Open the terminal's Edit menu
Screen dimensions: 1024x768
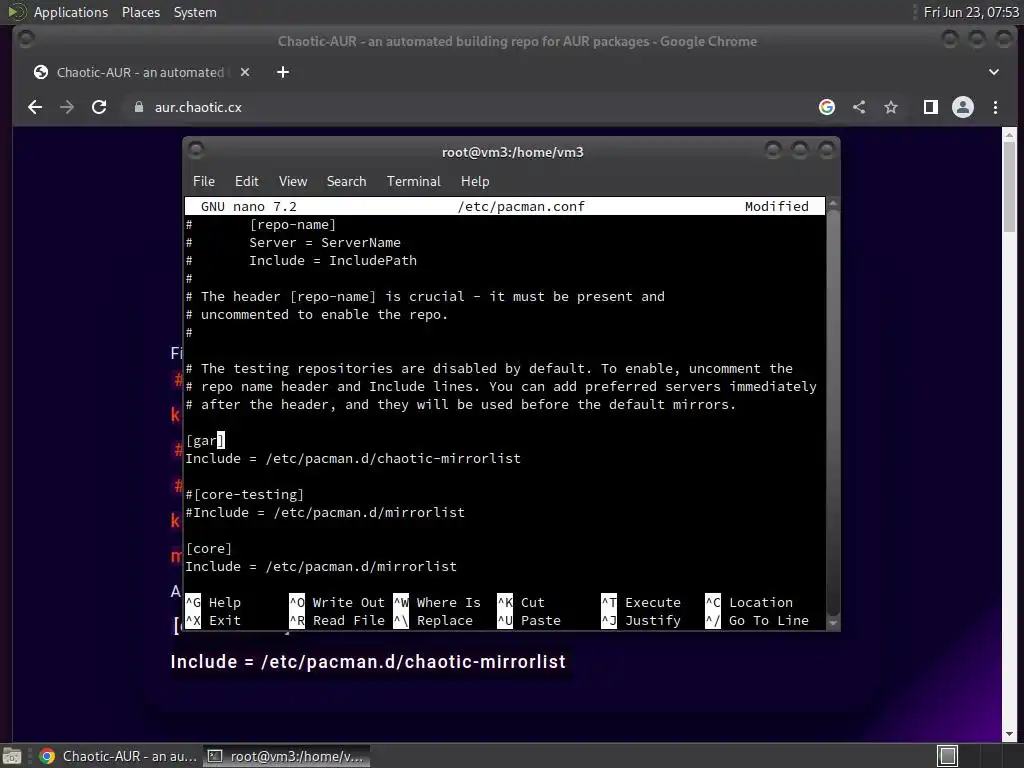tap(246, 181)
